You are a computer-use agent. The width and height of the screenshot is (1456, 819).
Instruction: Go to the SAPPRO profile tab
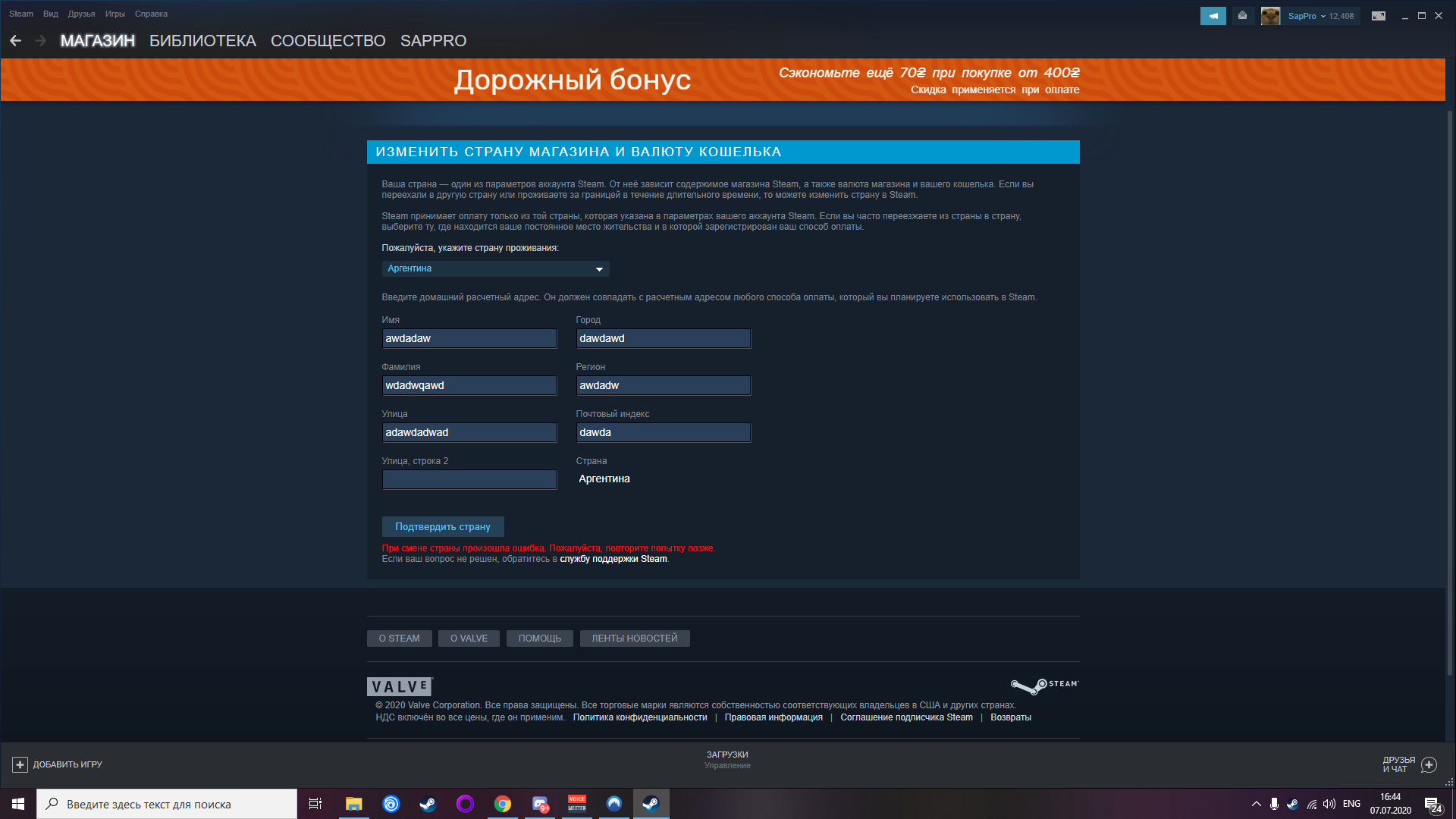[433, 41]
